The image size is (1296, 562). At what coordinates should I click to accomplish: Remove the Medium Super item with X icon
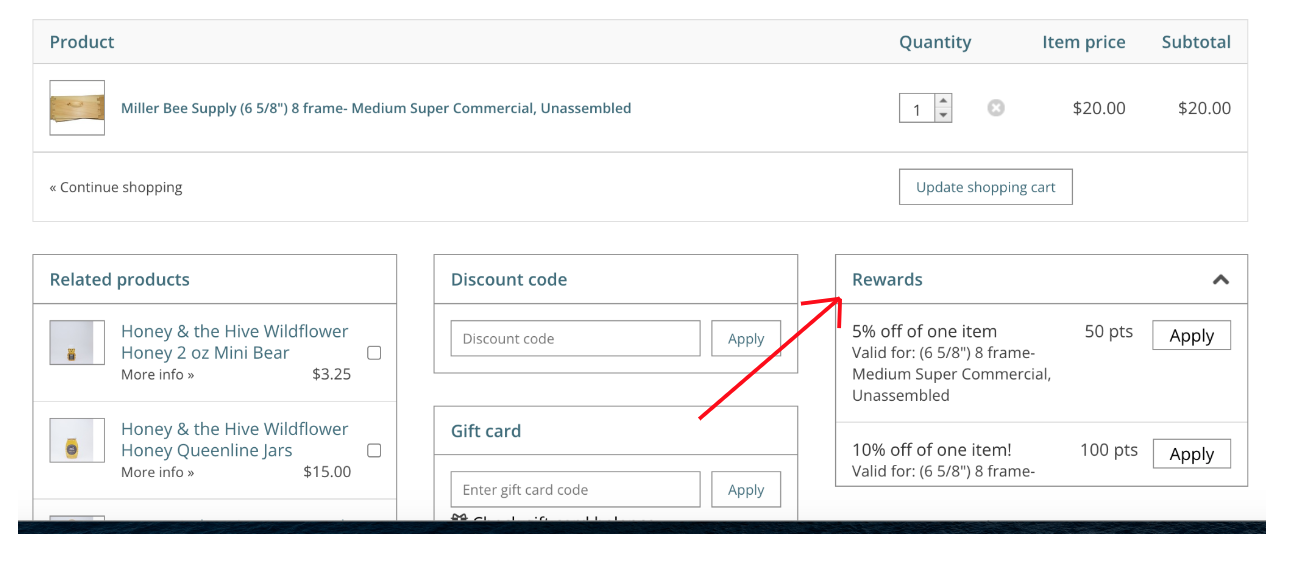996,108
